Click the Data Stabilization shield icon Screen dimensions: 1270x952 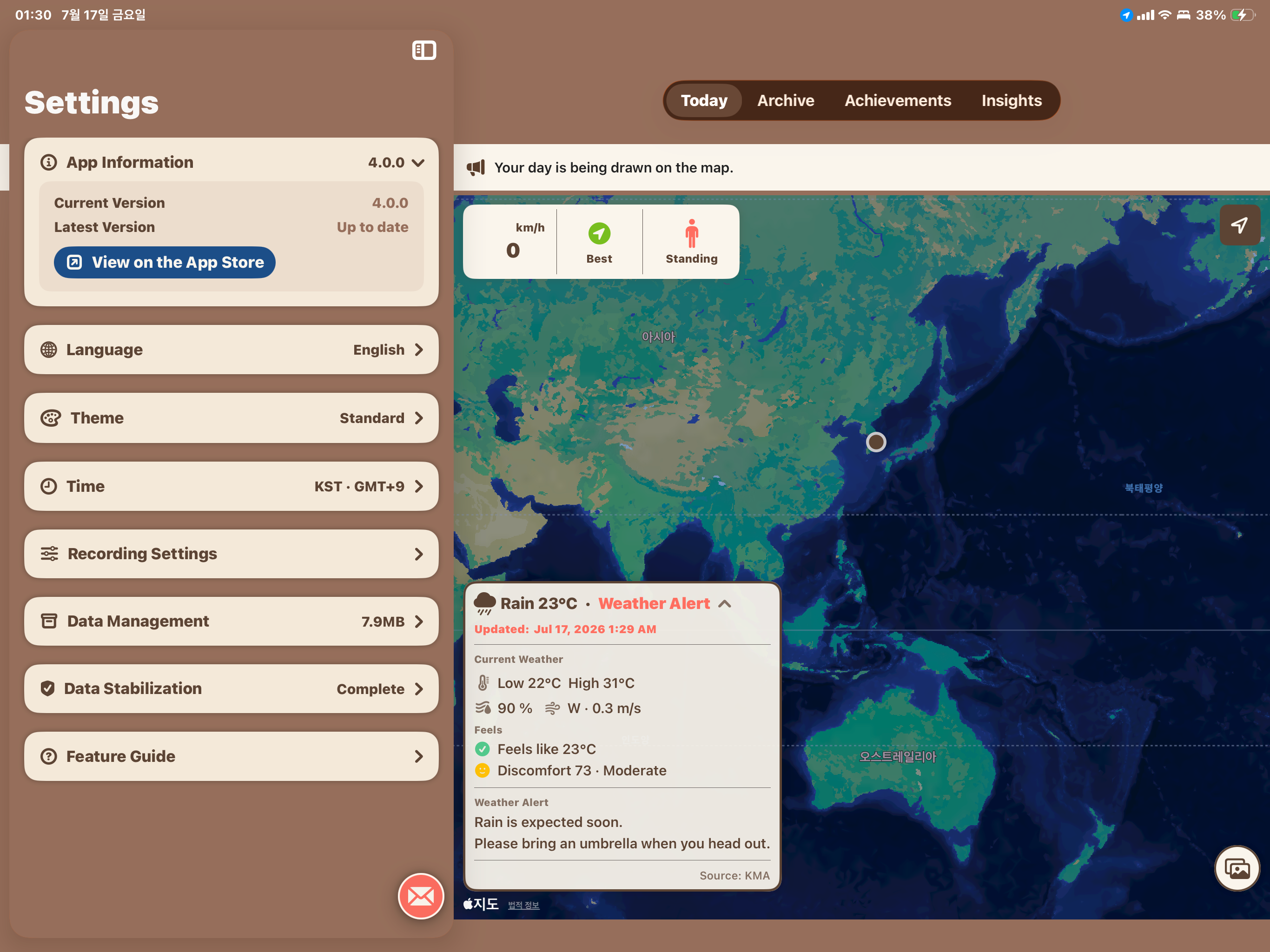48,688
